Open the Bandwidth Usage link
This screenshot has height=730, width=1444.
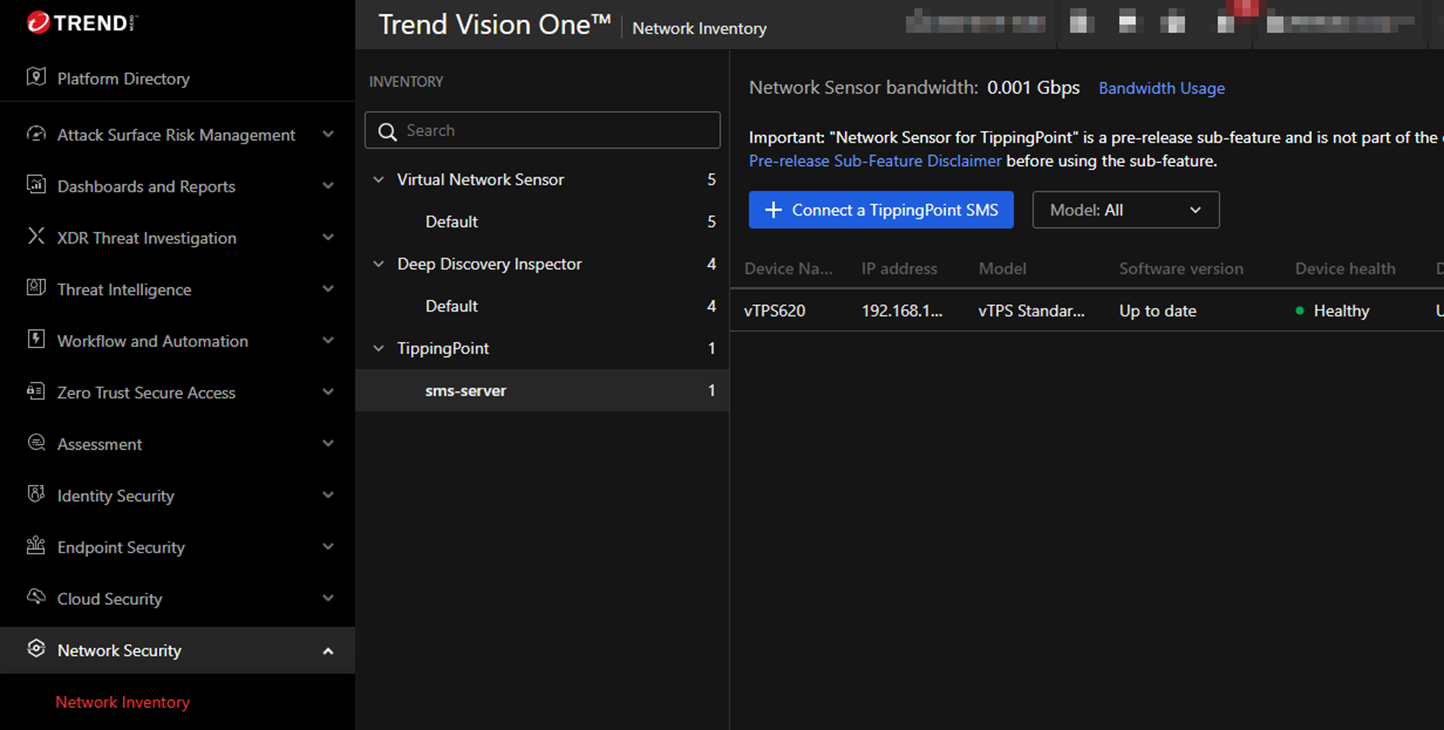click(1161, 88)
